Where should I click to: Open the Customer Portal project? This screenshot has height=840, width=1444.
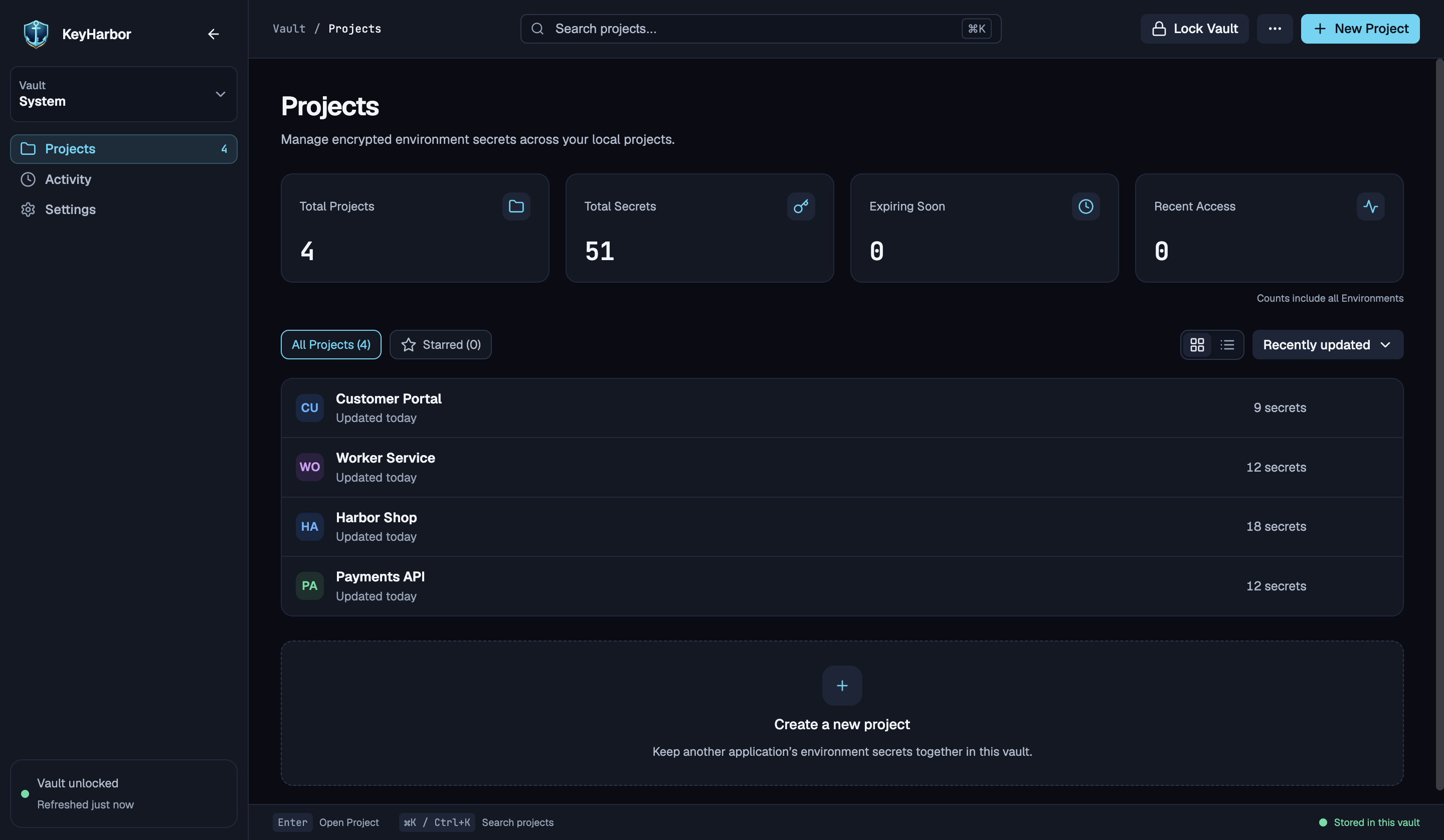click(x=842, y=407)
